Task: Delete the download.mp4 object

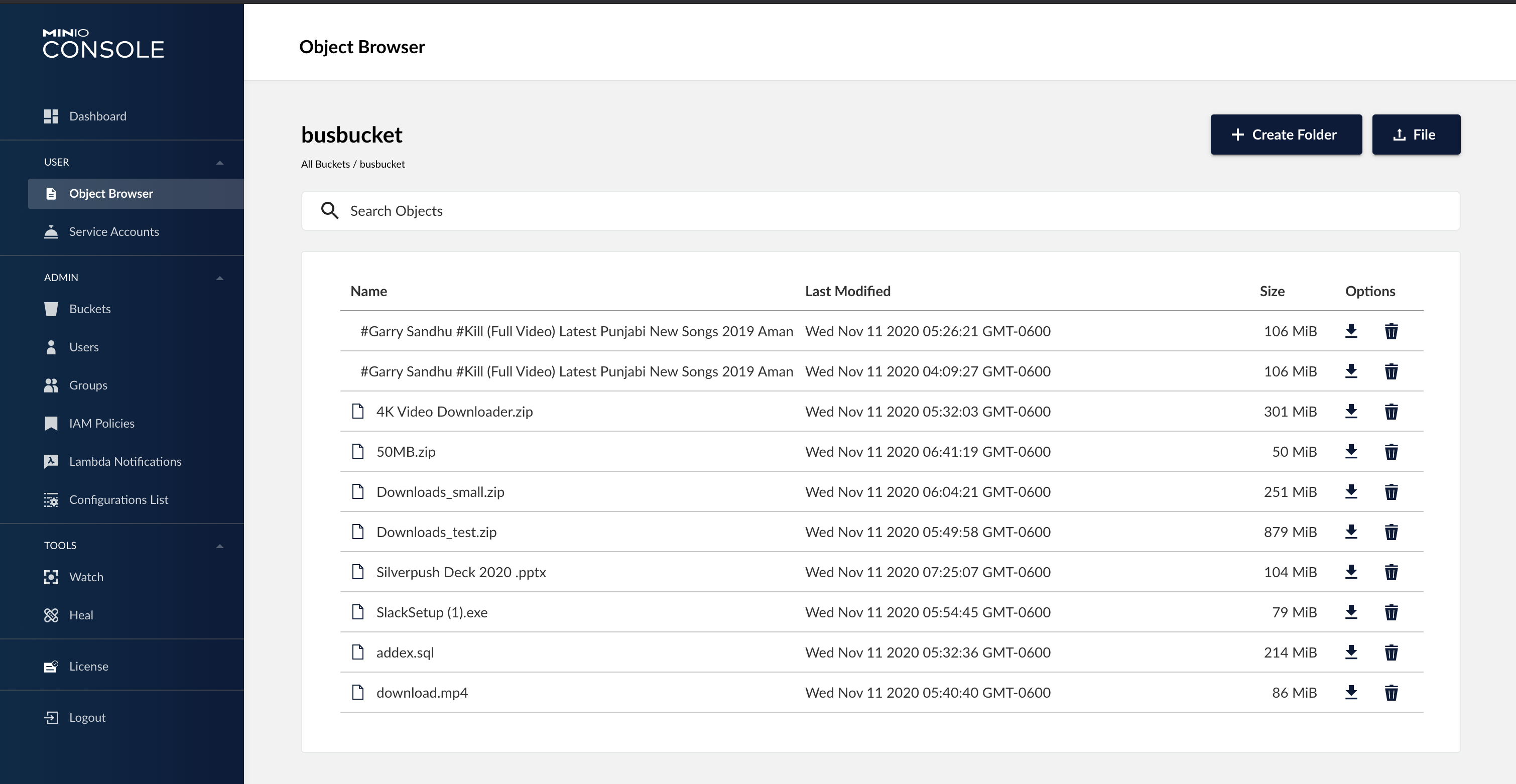Action: [1391, 692]
